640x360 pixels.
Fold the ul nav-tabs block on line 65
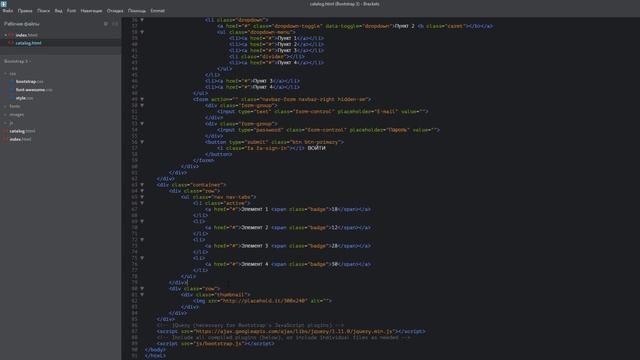point(142,197)
